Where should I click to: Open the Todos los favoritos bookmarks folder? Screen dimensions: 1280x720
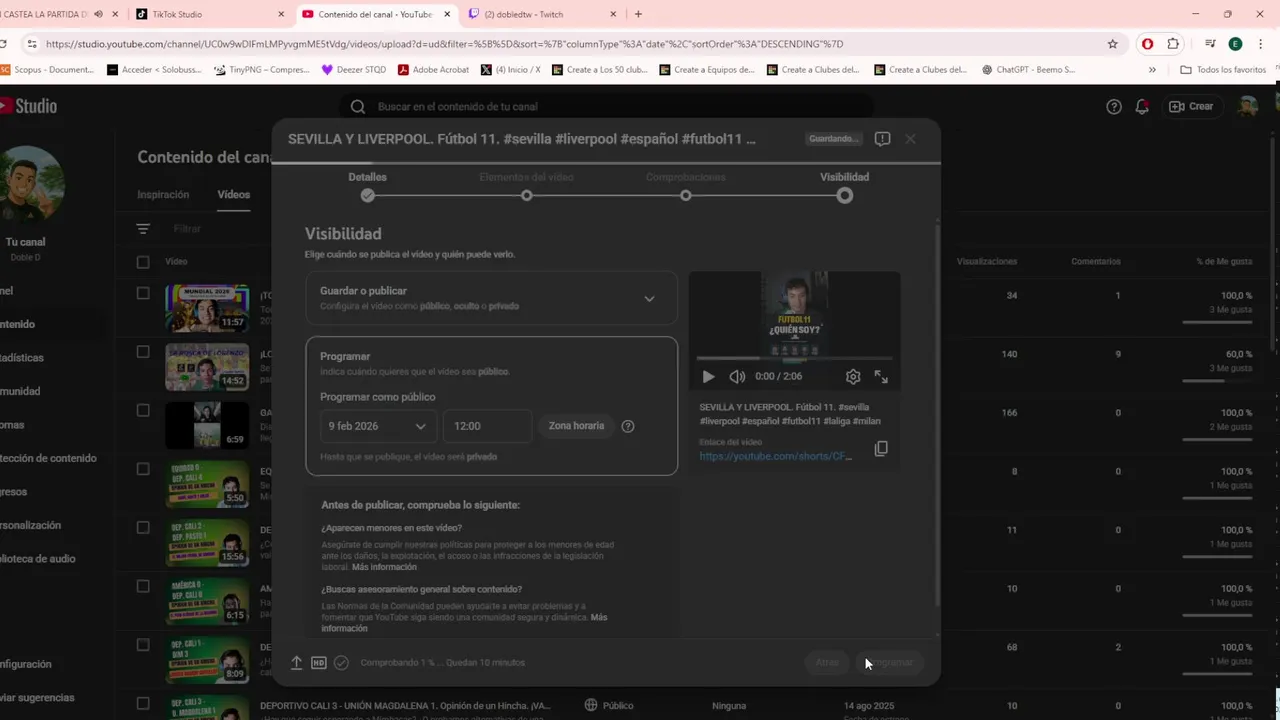coord(1223,70)
